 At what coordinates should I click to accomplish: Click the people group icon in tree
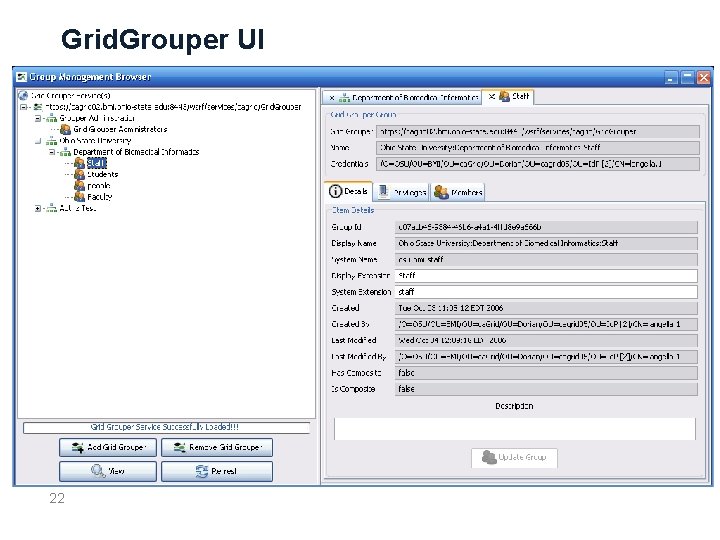(79, 186)
